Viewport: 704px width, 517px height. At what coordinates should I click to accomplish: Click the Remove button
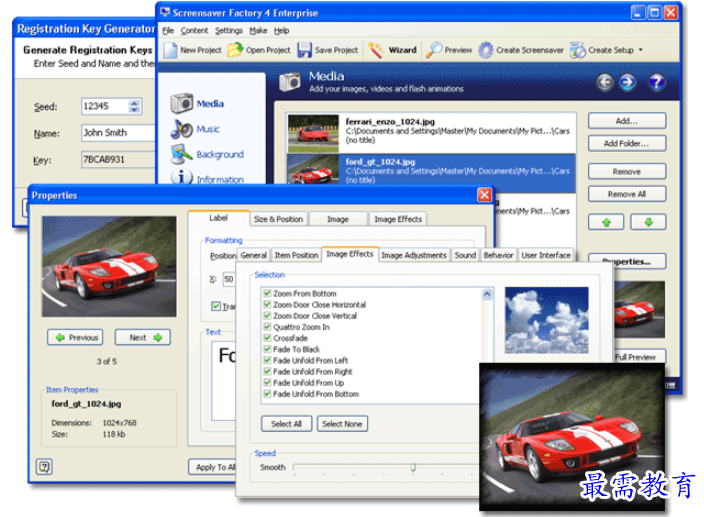[x=627, y=171]
